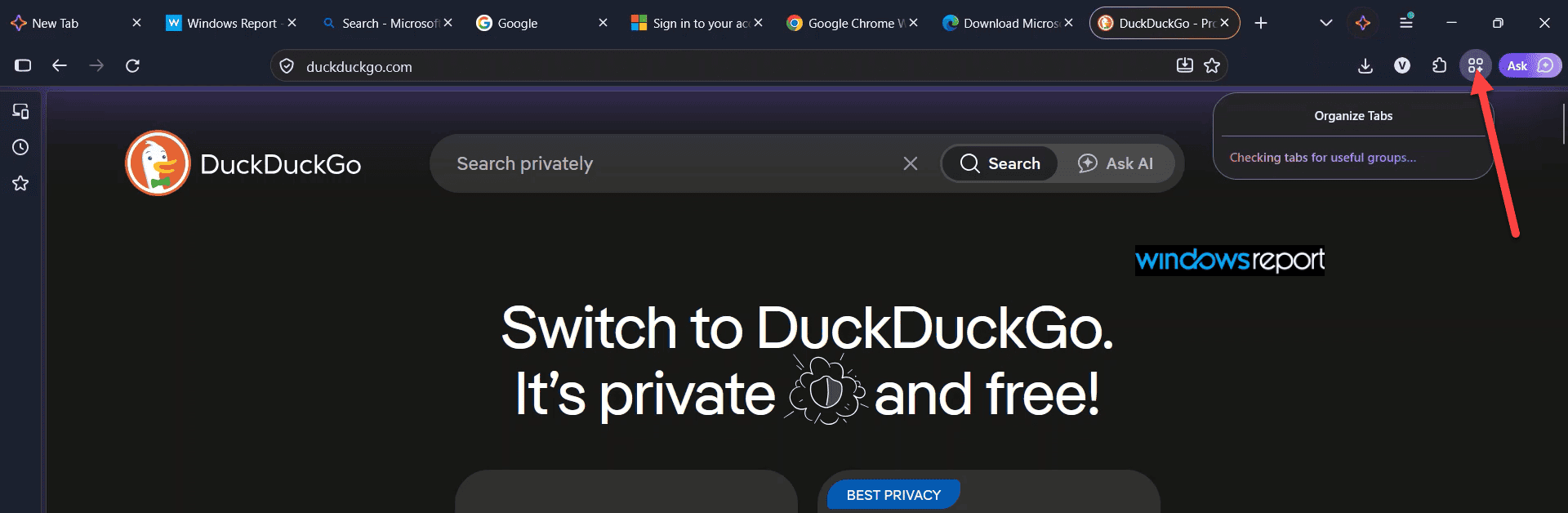Screen dimensions: 1568x513
Task: Close the Google tab
Action: coord(603,23)
